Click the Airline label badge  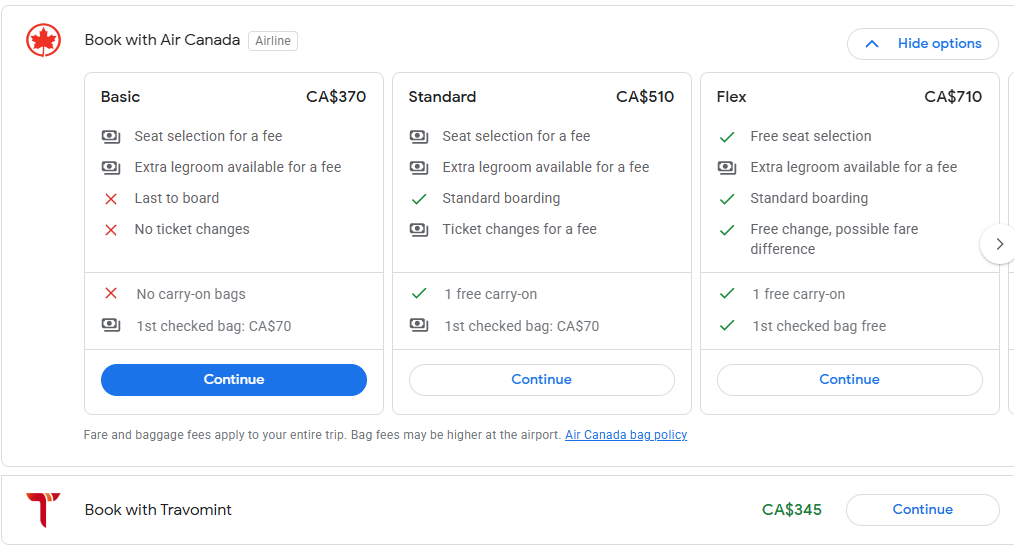point(273,41)
